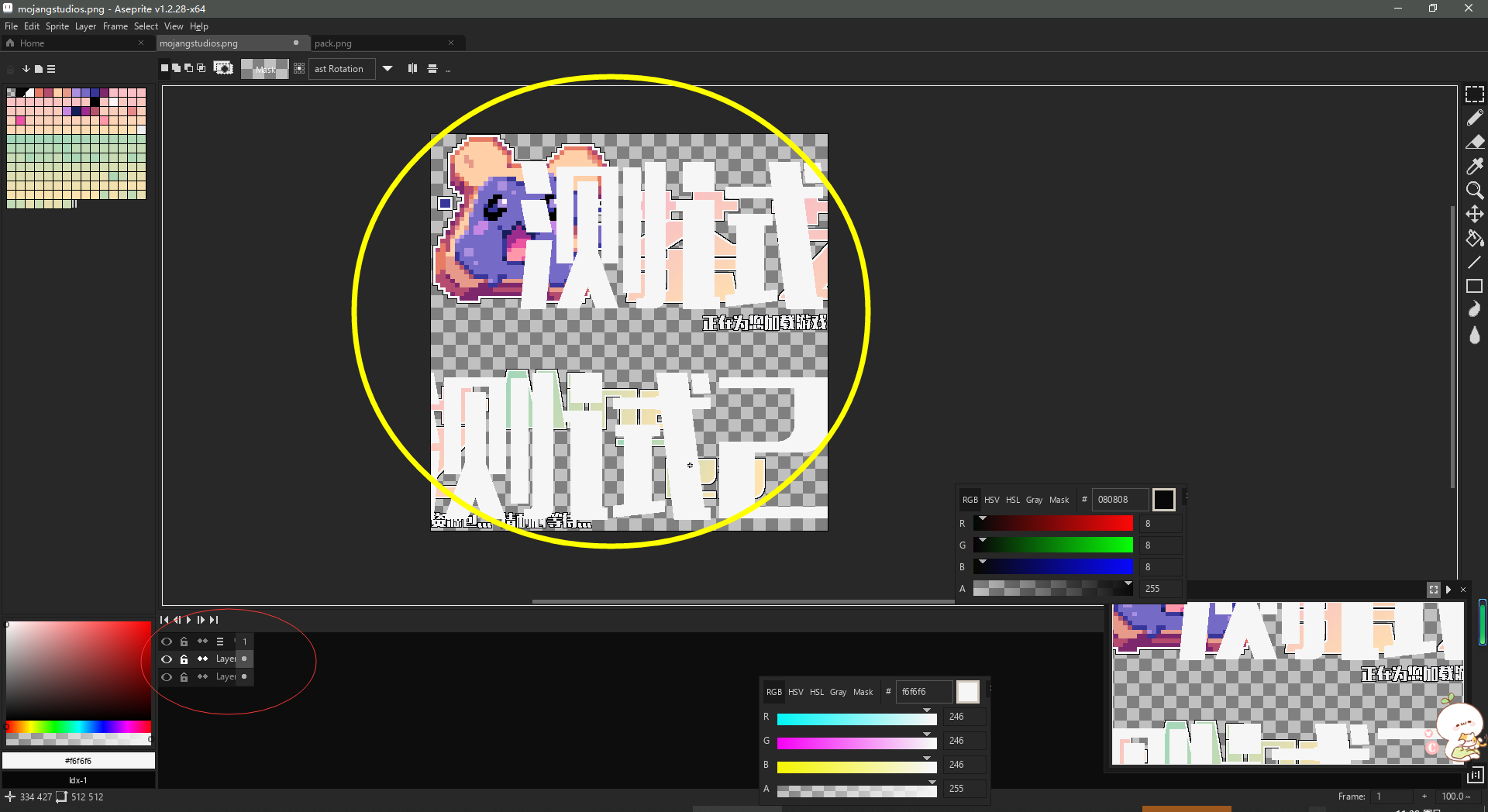Select the Pencil tool

[x=1474, y=118]
